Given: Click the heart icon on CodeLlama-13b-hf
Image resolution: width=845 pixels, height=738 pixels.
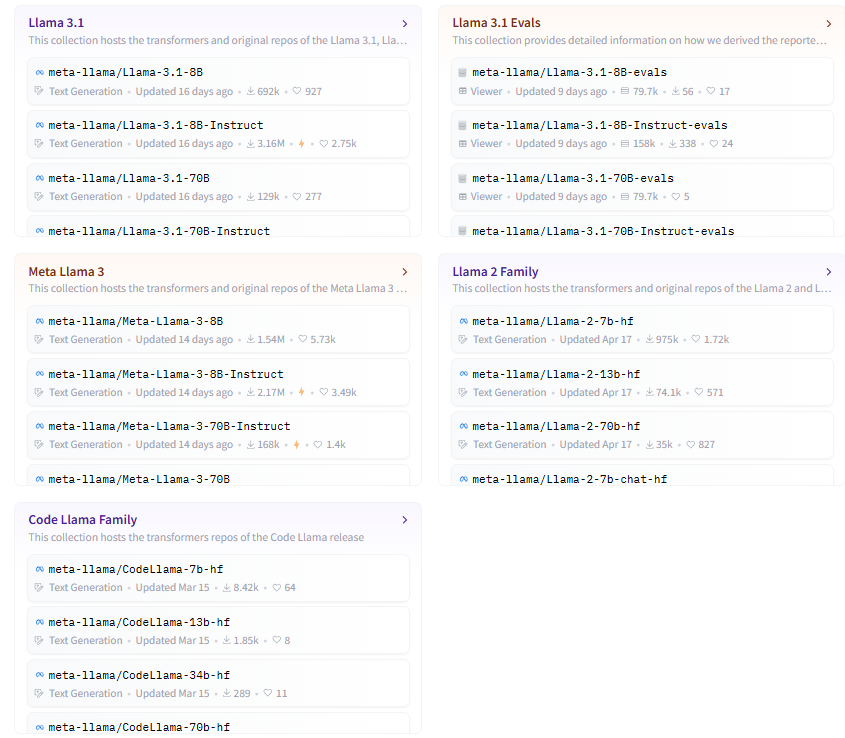Looking at the screenshot, I should click(x=275, y=641).
